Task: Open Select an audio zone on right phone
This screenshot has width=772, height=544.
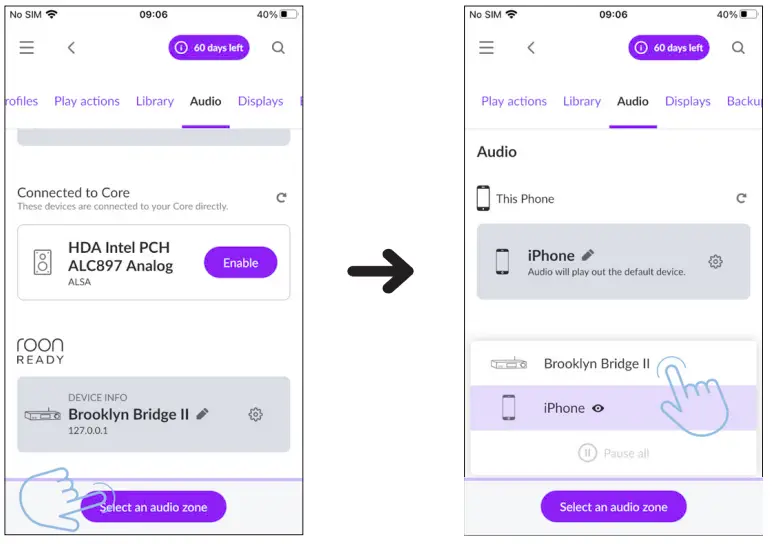Action: (613, 507)
